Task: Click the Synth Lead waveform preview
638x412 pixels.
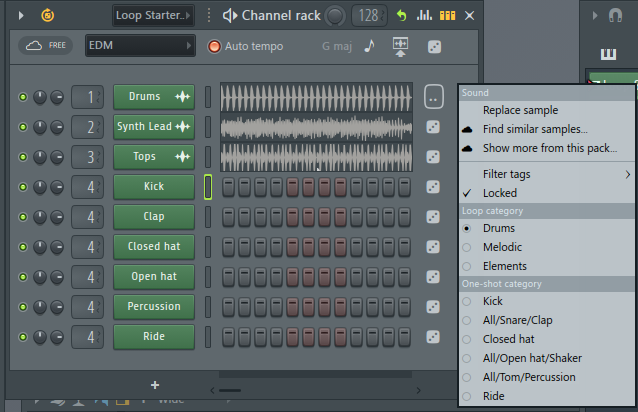Action: point(316,127)
